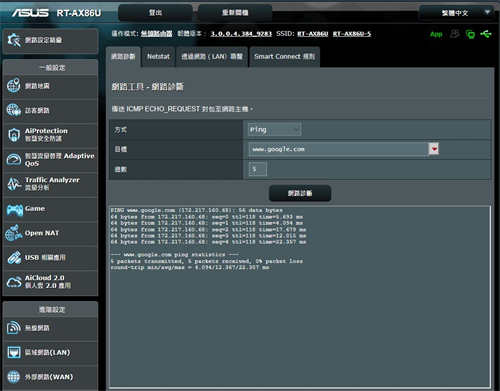500x391 pixels.
Task: Open the USB application icon
Action: point(14,258)
